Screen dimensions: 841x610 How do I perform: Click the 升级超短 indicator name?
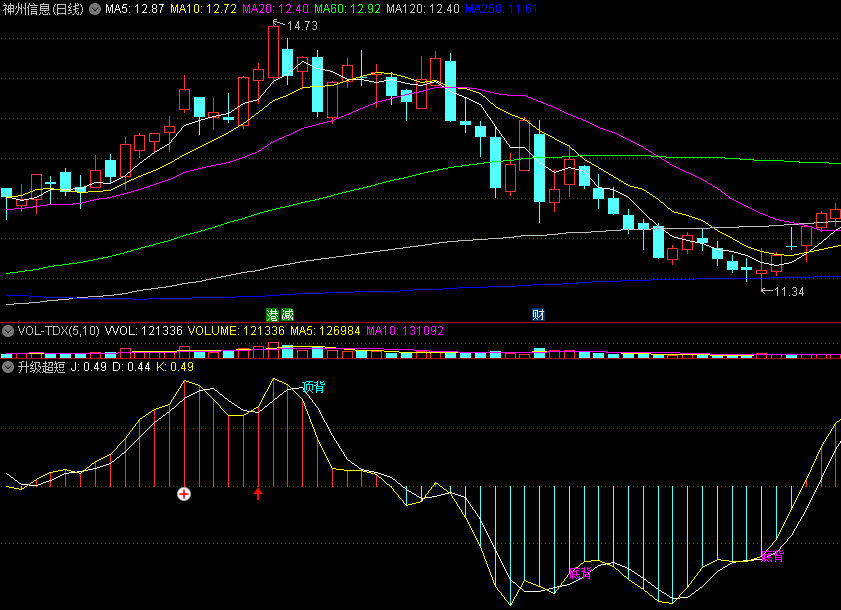41,367
